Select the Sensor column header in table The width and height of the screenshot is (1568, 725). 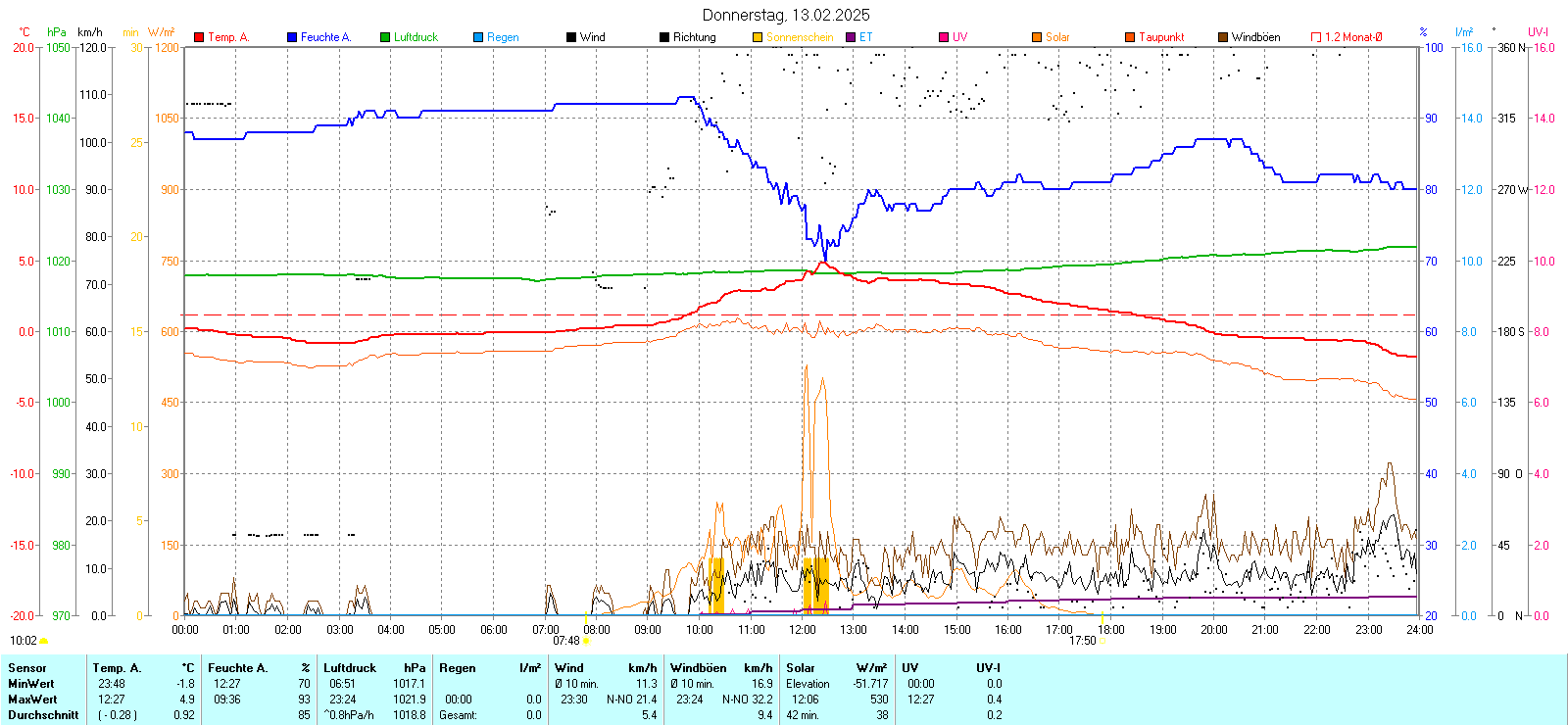[27, 668]
